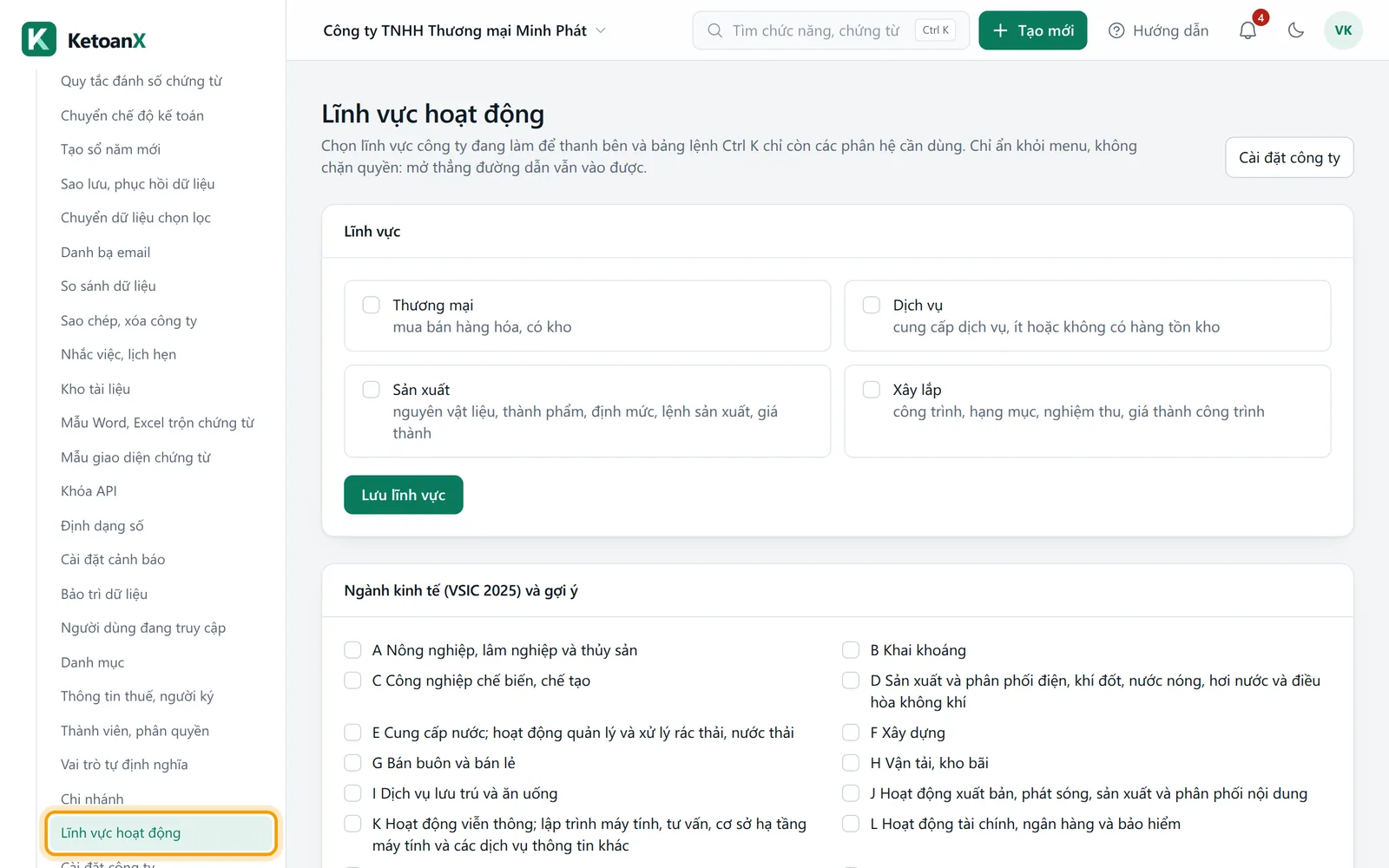Click the search magnifier icon
1389x868 pixels.
pyautogui.click(x=714, y=30)
